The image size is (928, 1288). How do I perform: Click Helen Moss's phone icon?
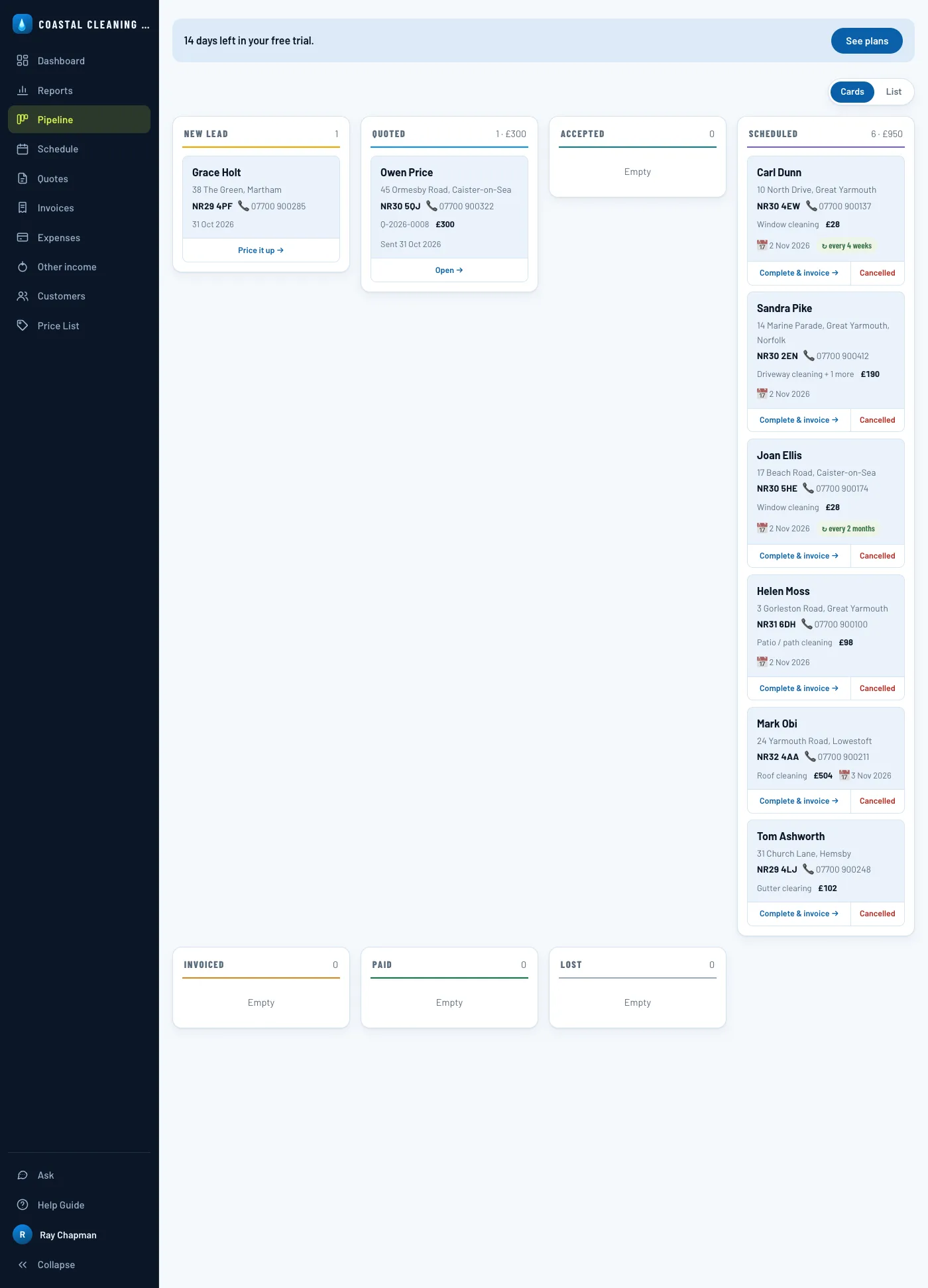(x=807, y=624)
